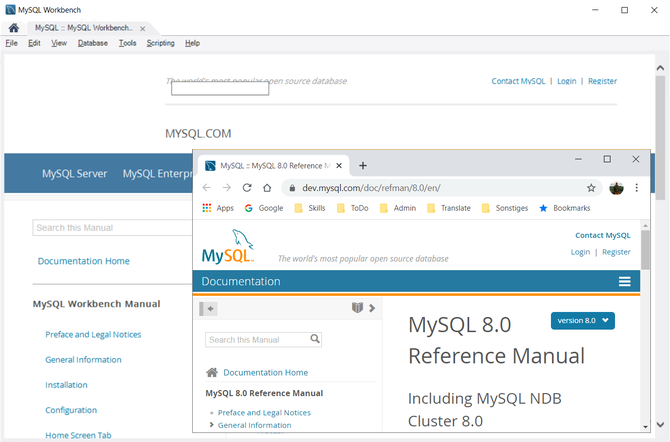Click the Search this Manual field in Workbench
The height and width of the screenshot is (442, 670).
[x=112, y=228]
